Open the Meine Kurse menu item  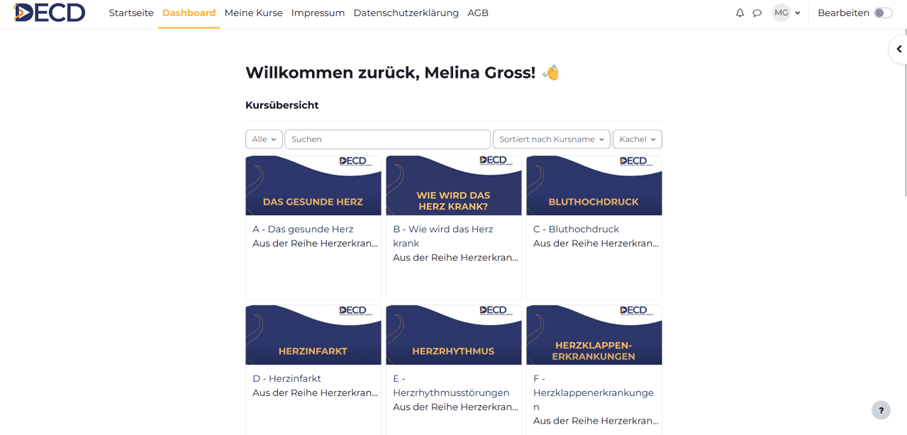pos(253,13)
